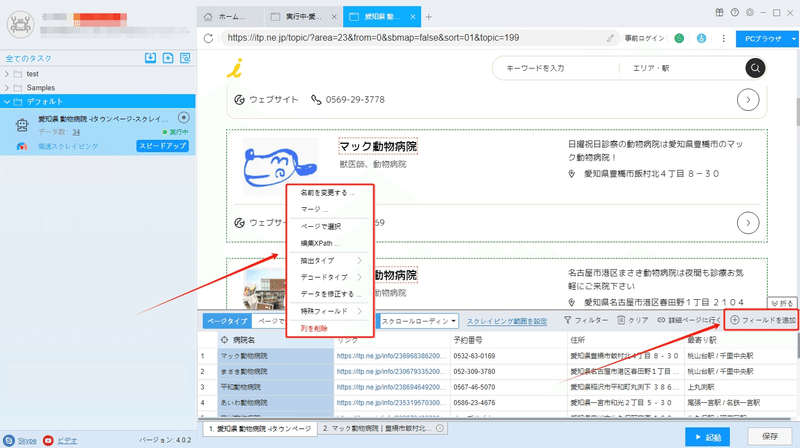Image resolution: width=800 pixels, height=448 pixels.
Task: Click the robot icon of the running task
Action: pos(22,125)
